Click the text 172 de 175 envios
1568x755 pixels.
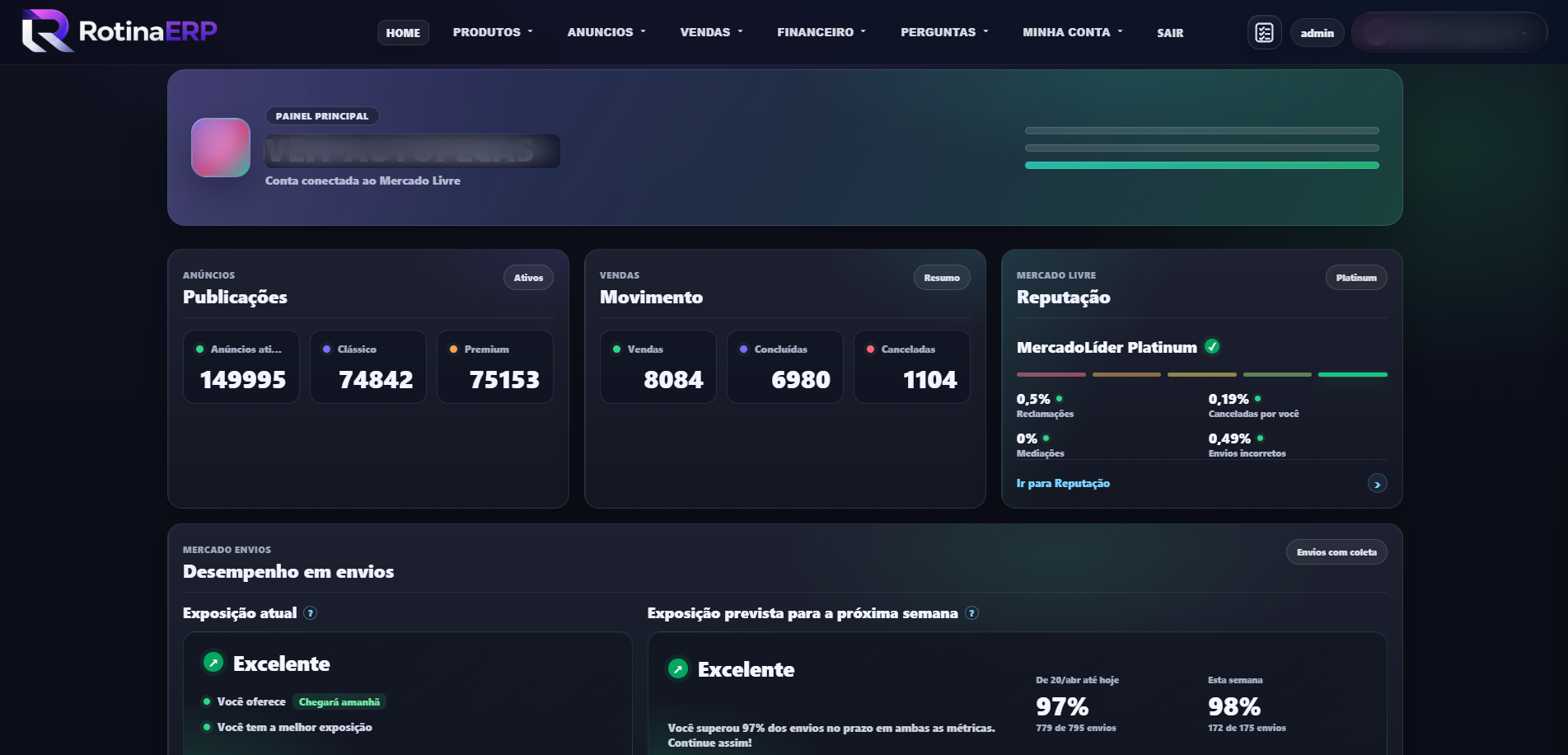[x=1247, y=728]
